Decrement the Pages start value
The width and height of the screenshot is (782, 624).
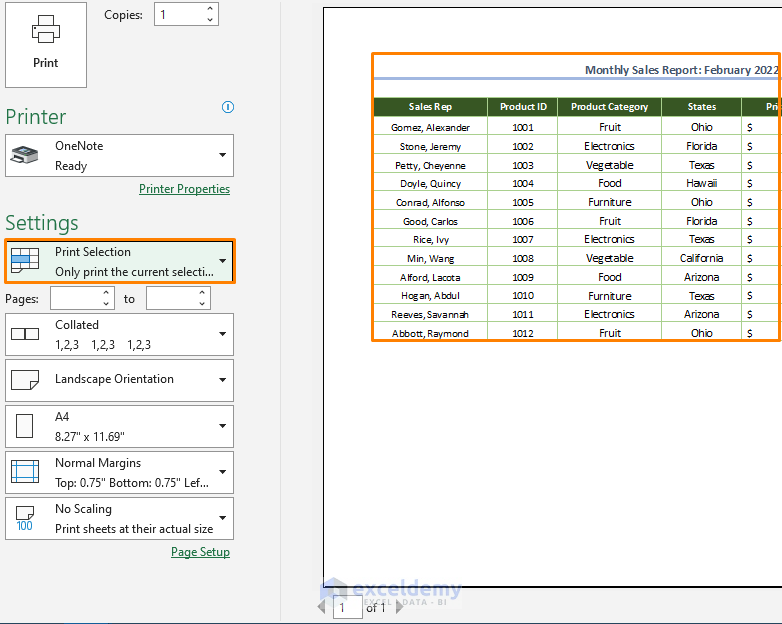tap(106, 304)
